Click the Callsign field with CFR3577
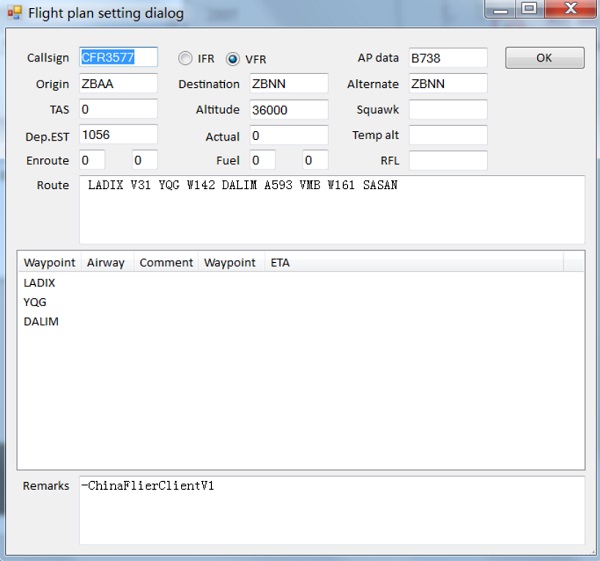This screenshot has height=561, width=600. 118,57
